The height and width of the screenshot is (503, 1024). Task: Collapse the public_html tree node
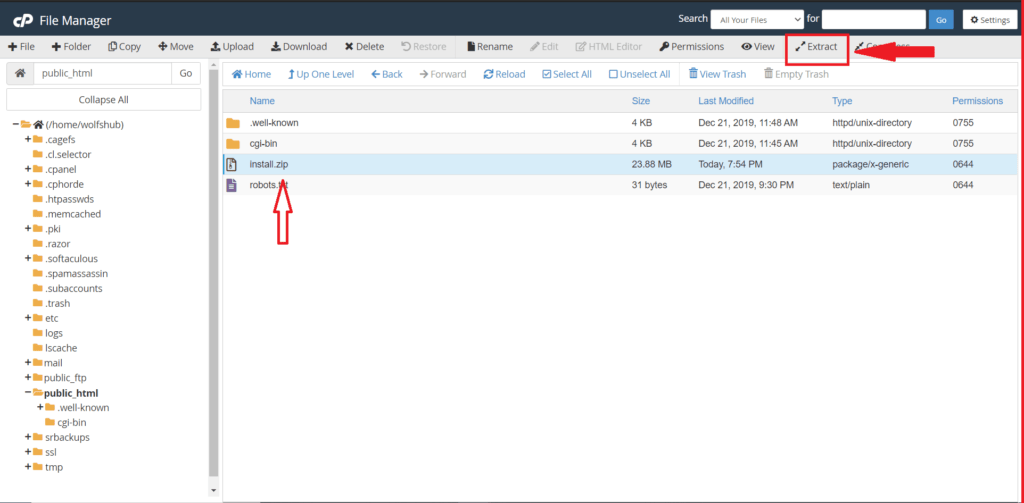27,393
